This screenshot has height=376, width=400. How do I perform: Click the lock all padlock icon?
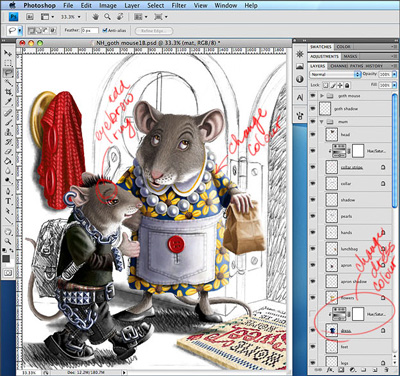coord(347,85)
